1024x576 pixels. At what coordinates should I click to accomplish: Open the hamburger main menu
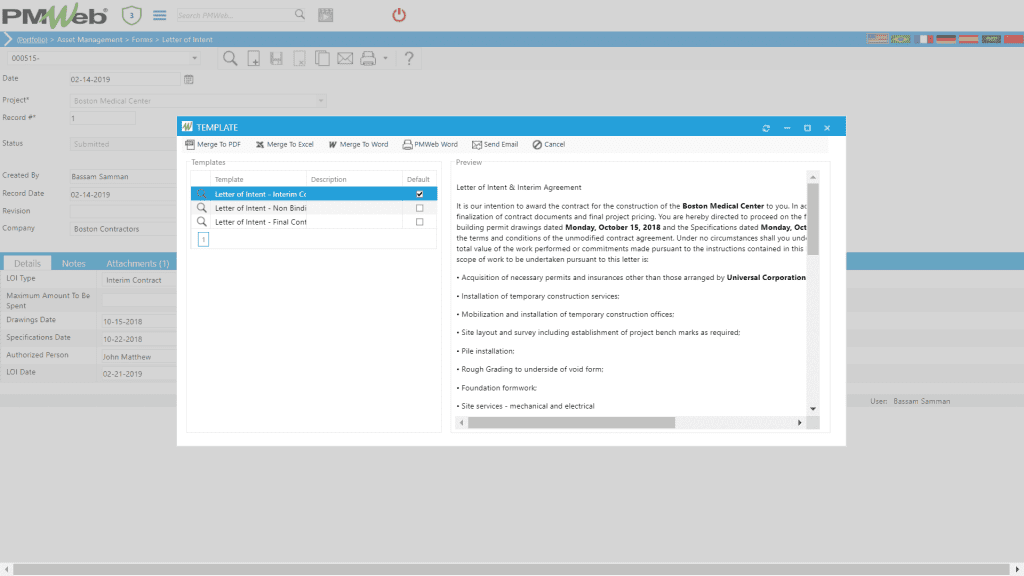[159, 15]
